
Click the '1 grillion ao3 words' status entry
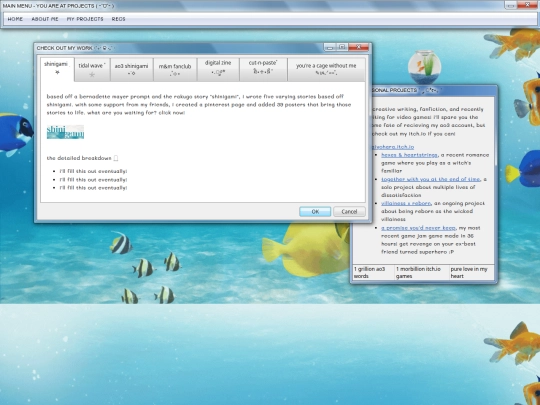373,272
